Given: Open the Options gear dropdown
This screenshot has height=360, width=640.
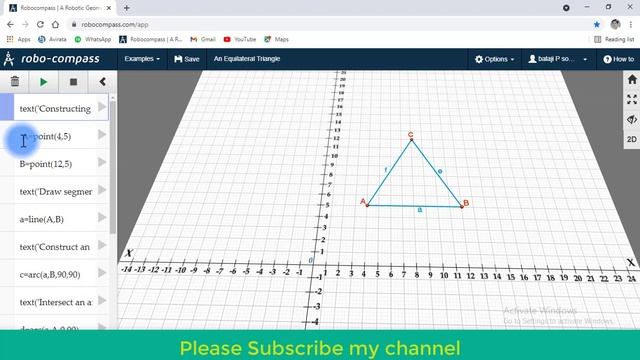Looking at the screenshot, I should [x=494, y=59].
